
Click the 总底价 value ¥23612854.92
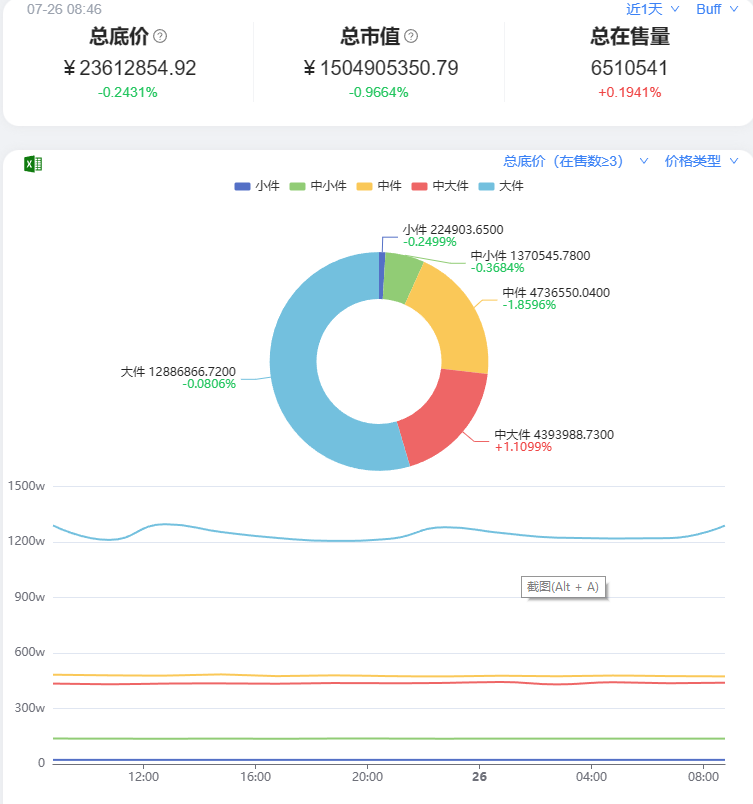(130, 68)
